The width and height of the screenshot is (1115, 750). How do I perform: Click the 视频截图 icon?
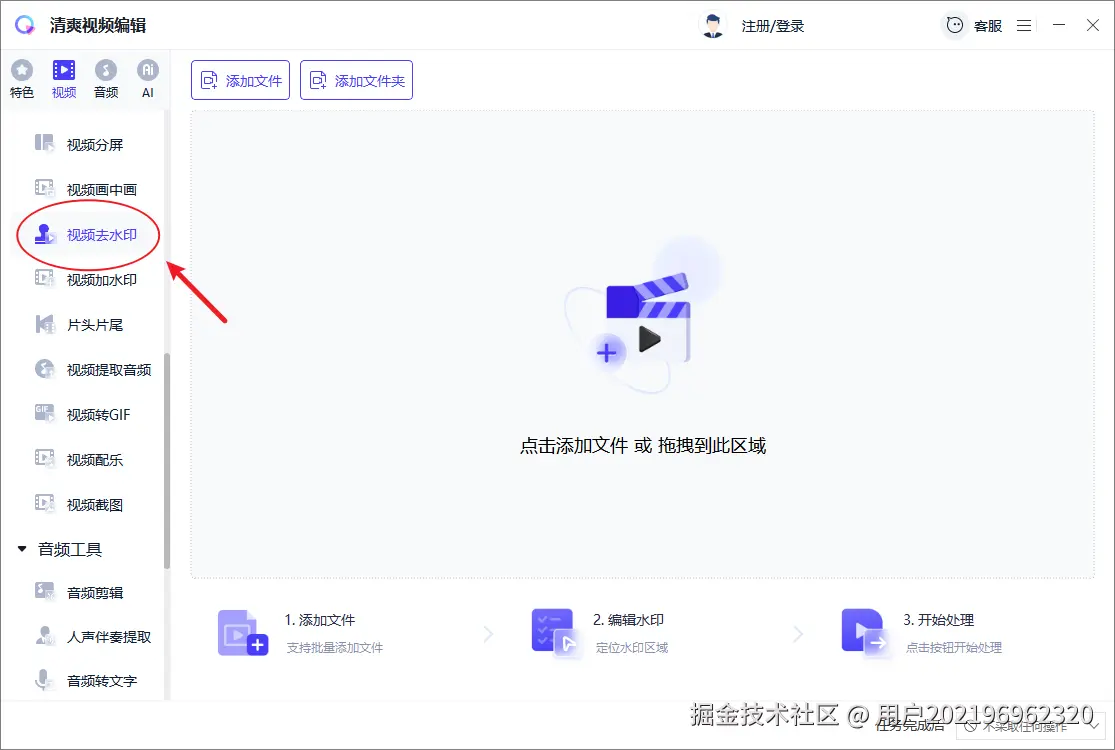45,504
